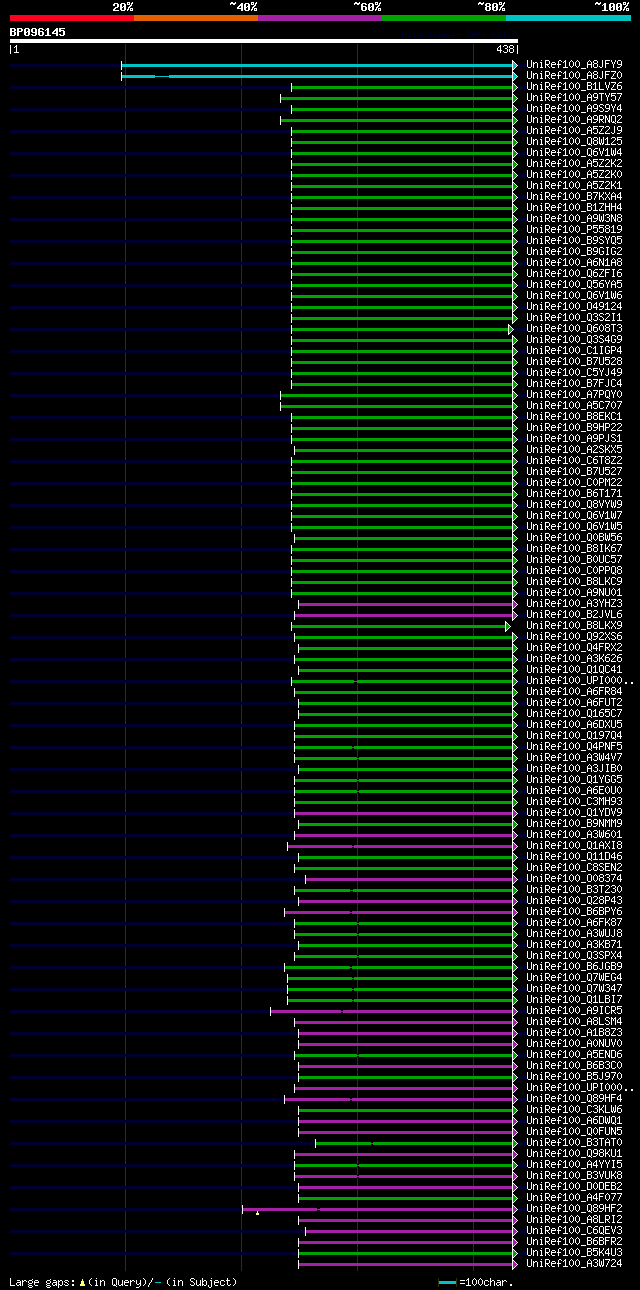
Task: Click hit name UniRef100_Q56YA5
Action: (x=574, y=285)
